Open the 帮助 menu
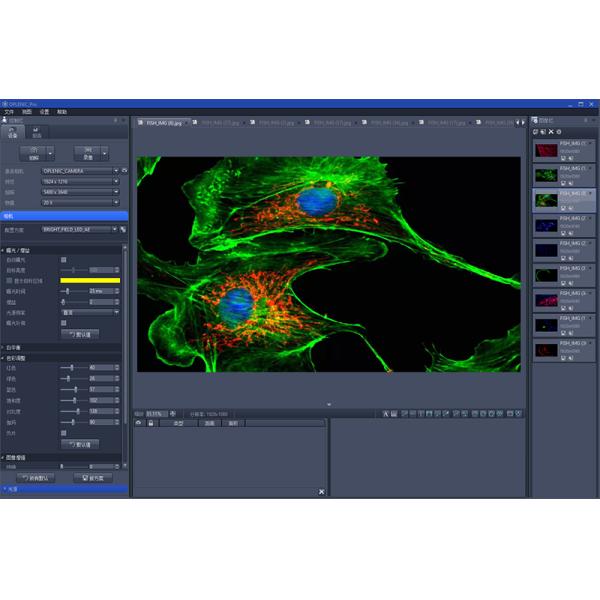Screen dimensions: 600x600 click(62, 112)
